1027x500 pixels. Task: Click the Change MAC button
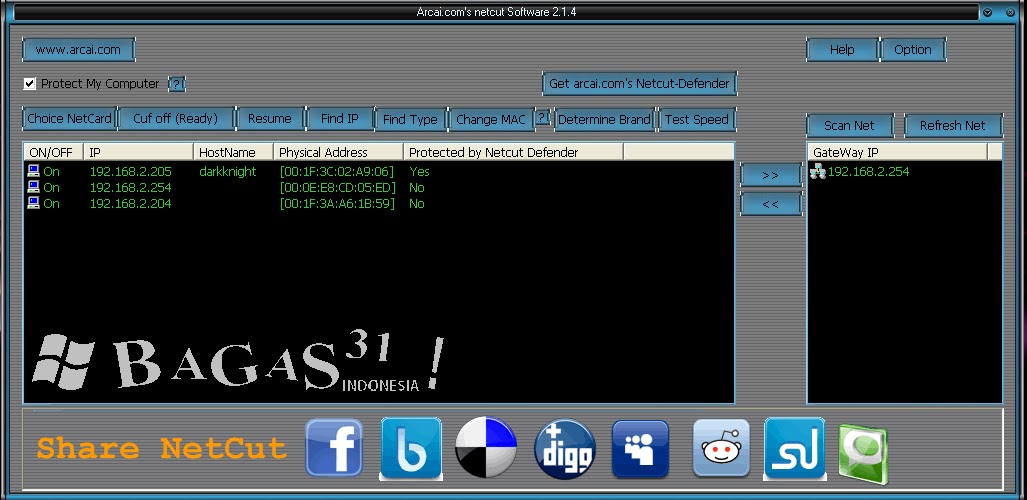491,119
